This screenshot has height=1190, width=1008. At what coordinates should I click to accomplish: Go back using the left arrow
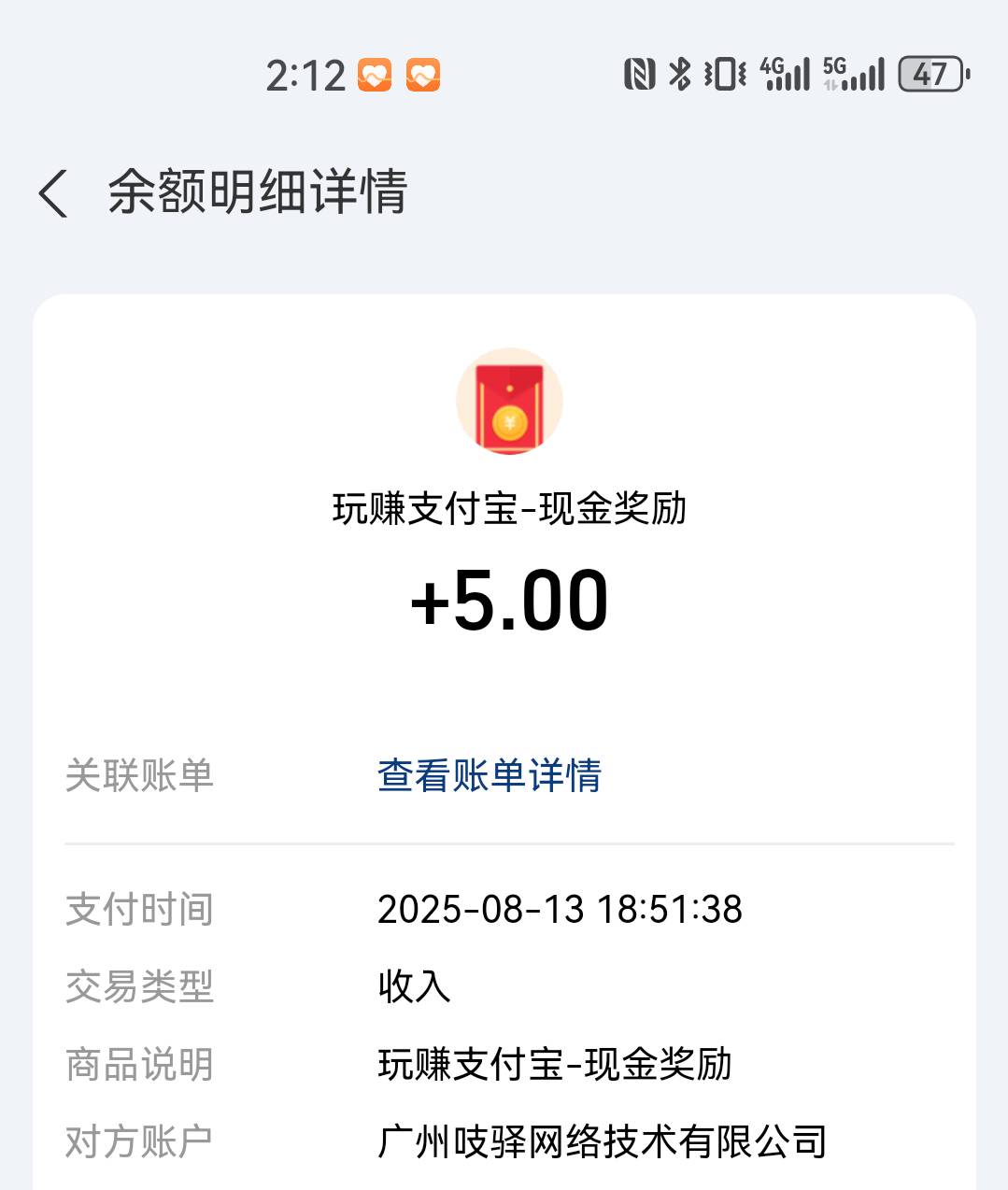[x=53, y=193]
